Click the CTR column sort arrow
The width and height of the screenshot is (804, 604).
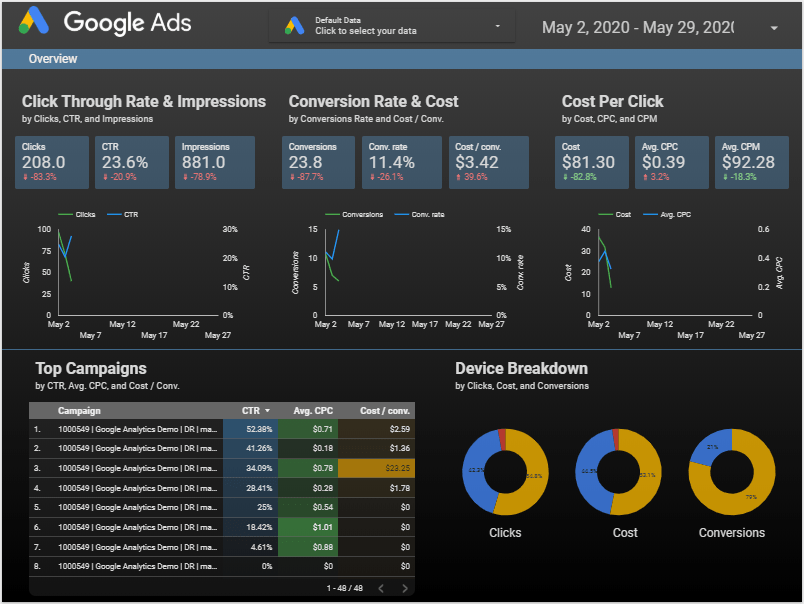pos(267,411)
